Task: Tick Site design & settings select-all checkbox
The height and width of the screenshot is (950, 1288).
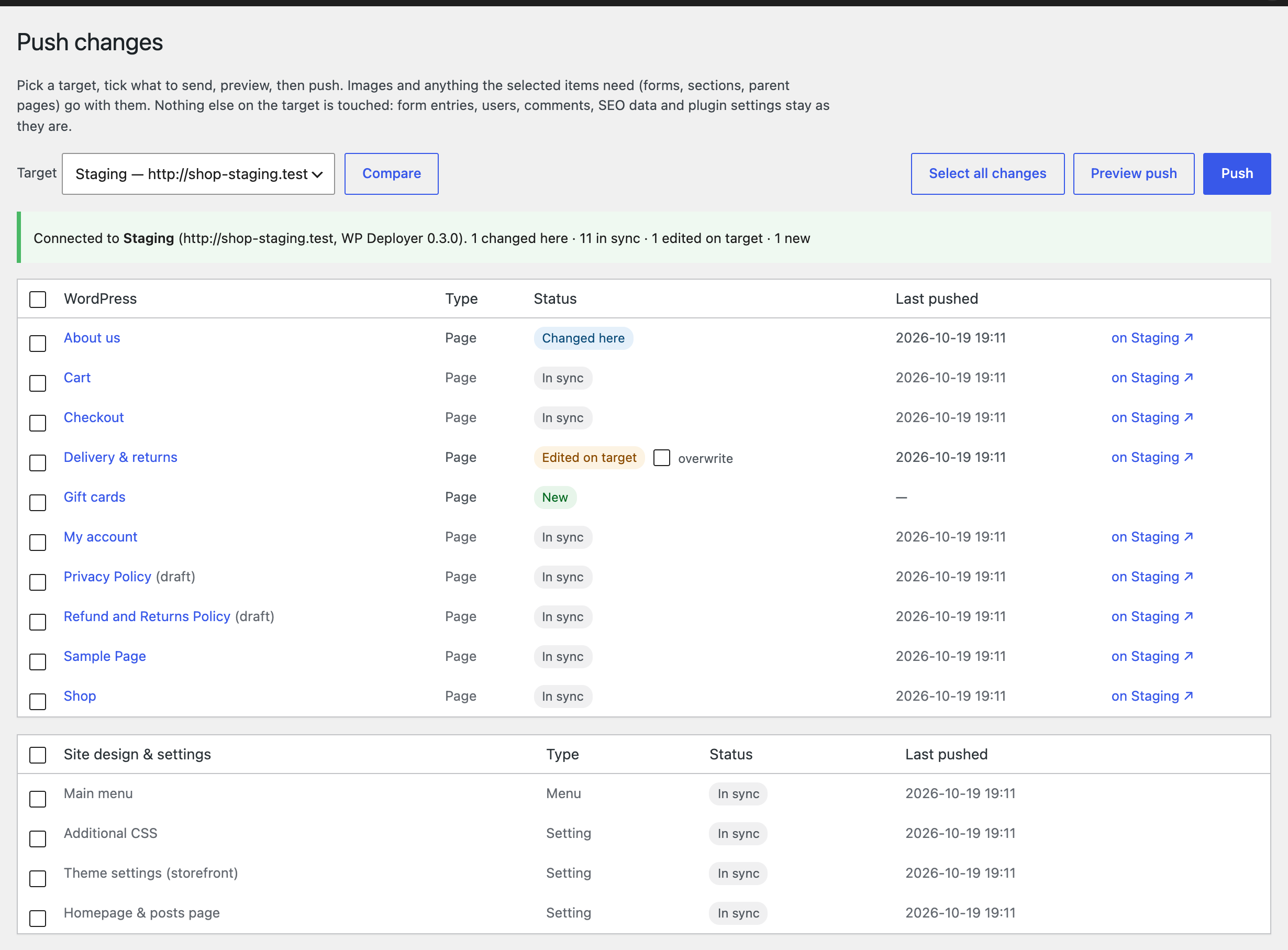Action: 38,755
